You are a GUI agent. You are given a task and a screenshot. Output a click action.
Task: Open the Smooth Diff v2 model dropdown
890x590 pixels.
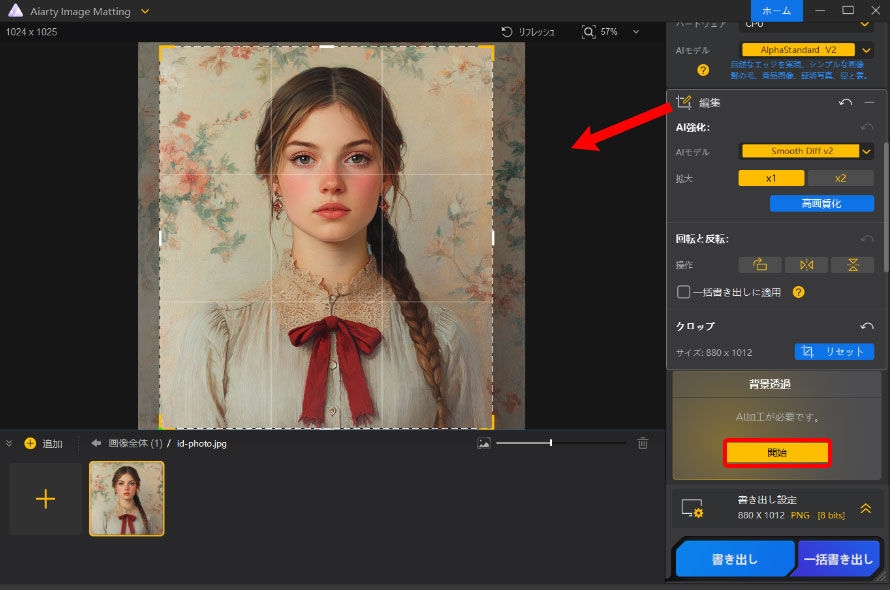tap(866, 151)
